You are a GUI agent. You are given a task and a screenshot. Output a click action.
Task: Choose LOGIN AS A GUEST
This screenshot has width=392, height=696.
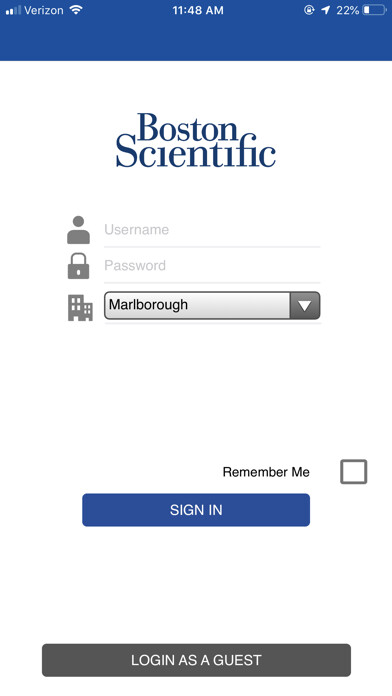pos(196,660)
